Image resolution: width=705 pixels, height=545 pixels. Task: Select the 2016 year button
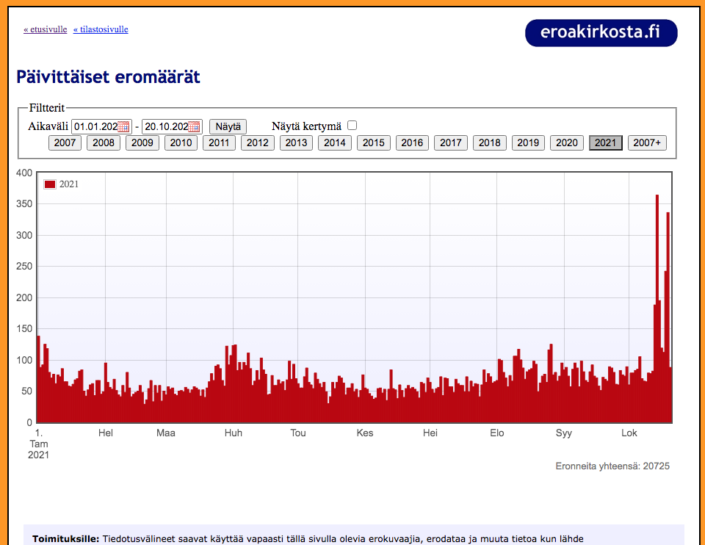[412, 143]
